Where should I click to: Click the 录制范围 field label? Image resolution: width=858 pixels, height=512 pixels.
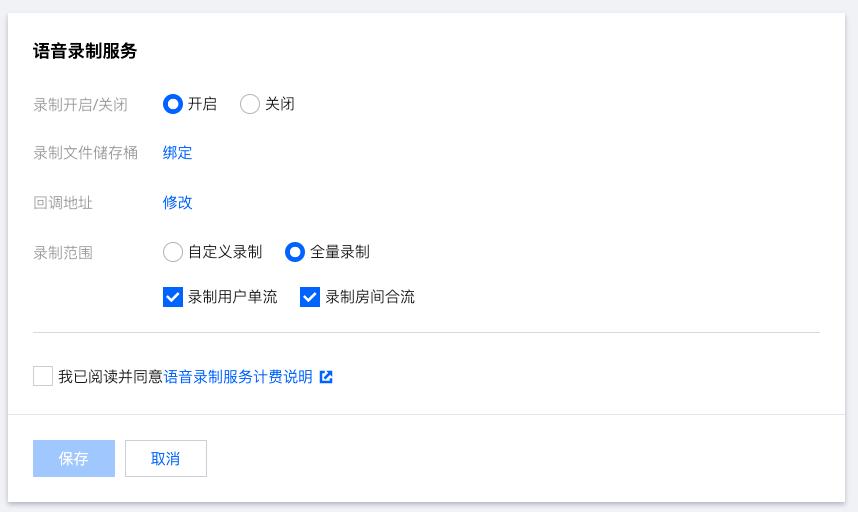point(63,253)
